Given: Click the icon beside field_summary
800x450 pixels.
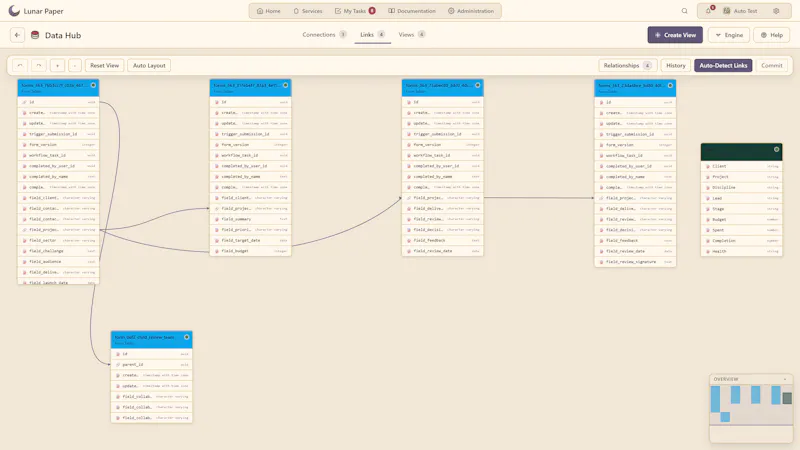Looking at the screenshot, I should pyautogui.click(x=217, y=219).
